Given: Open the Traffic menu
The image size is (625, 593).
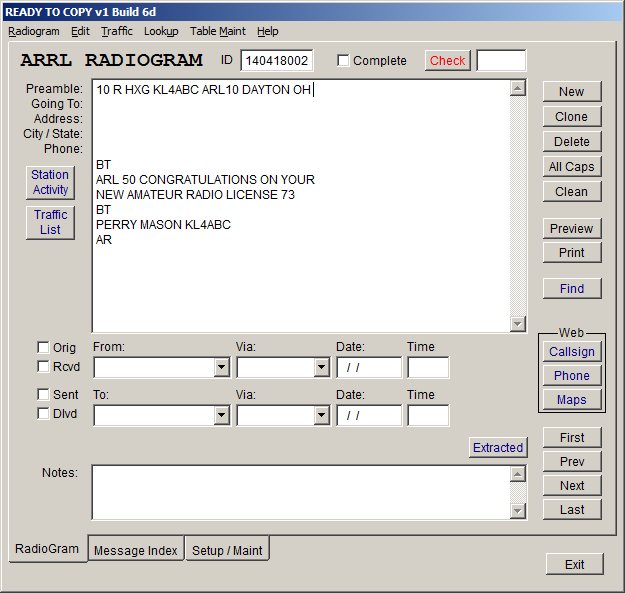Looking at the screenshot, I should [x=117, y=31].
